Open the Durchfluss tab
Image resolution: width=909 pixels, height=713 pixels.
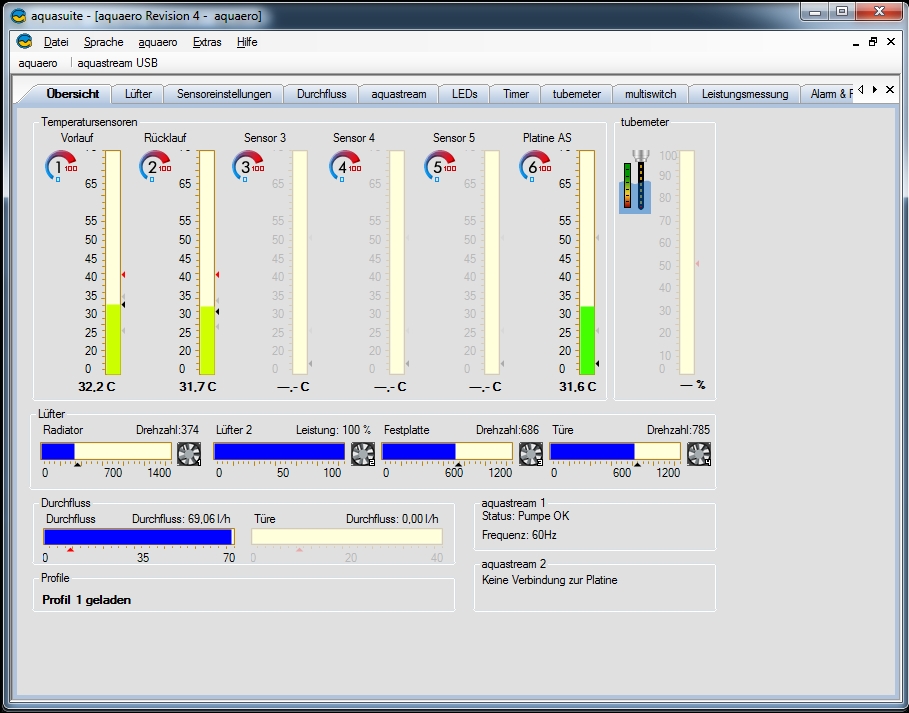click(321, 94)
